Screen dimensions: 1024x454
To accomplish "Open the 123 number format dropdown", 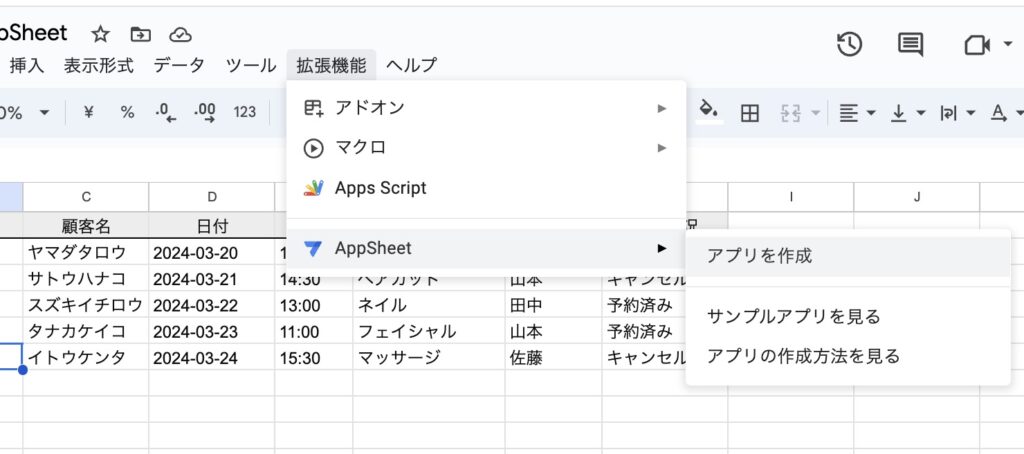I will pos(245,113).
